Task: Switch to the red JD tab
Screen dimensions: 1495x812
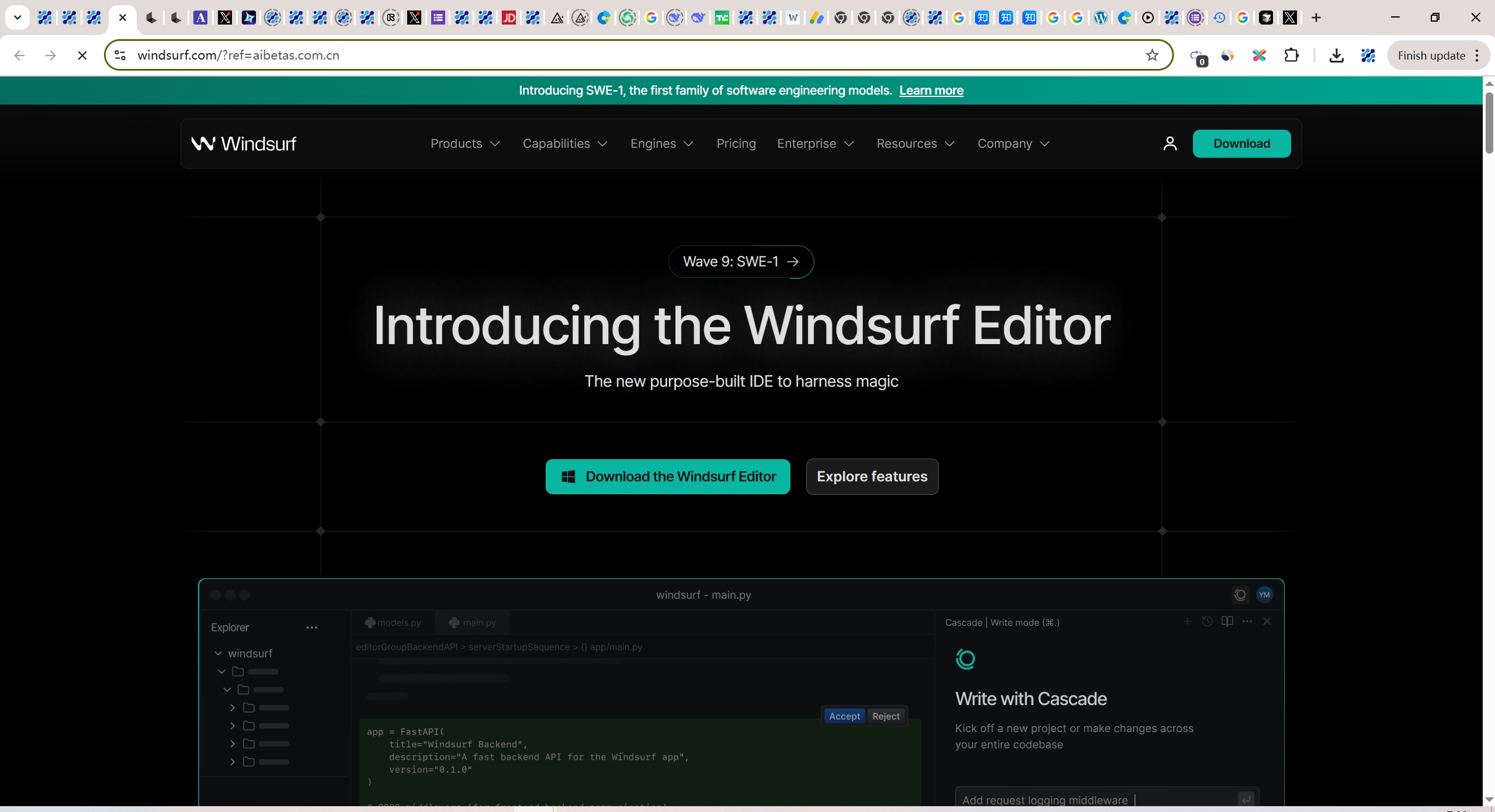Action: click(509, 18)
